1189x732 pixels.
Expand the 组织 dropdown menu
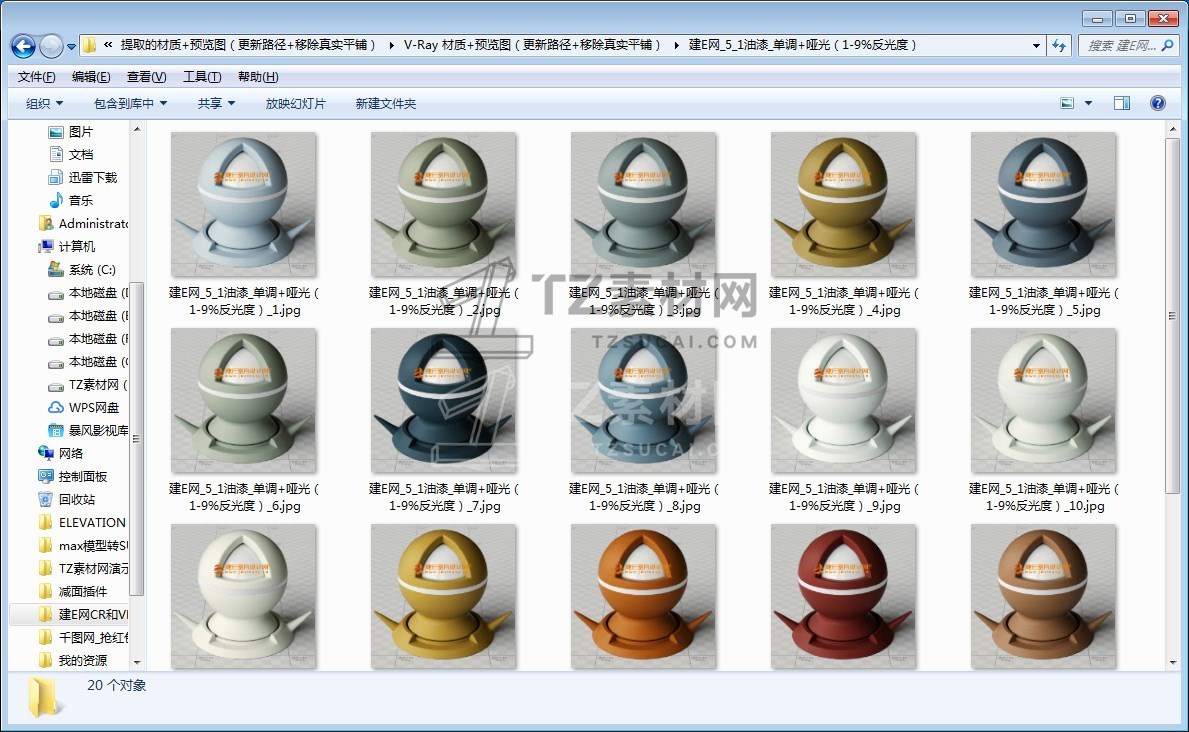coord(44,103)
